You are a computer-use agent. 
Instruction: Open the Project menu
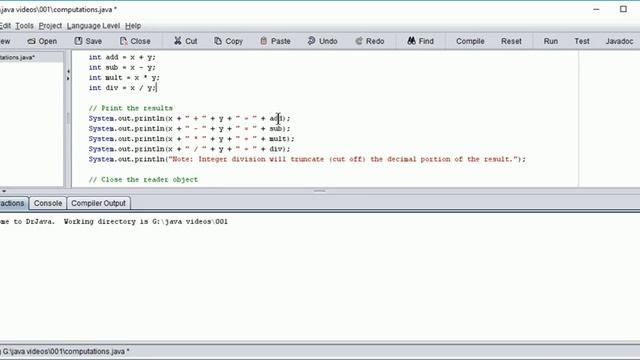(50, 26)
